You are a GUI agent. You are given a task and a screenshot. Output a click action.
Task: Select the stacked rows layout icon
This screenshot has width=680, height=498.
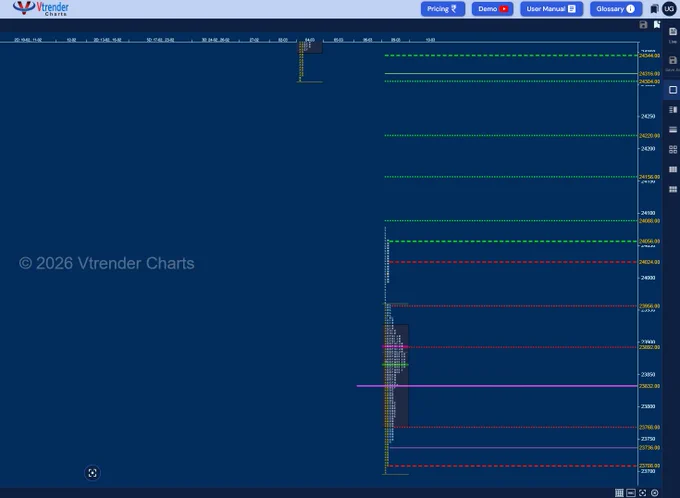[x=673, y=130]
